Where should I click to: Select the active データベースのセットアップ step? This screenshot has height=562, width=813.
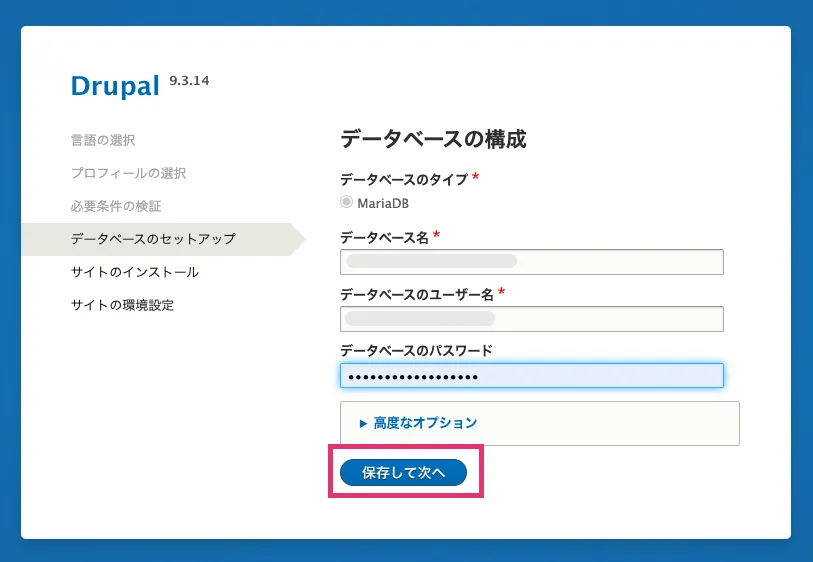(153, 239)
